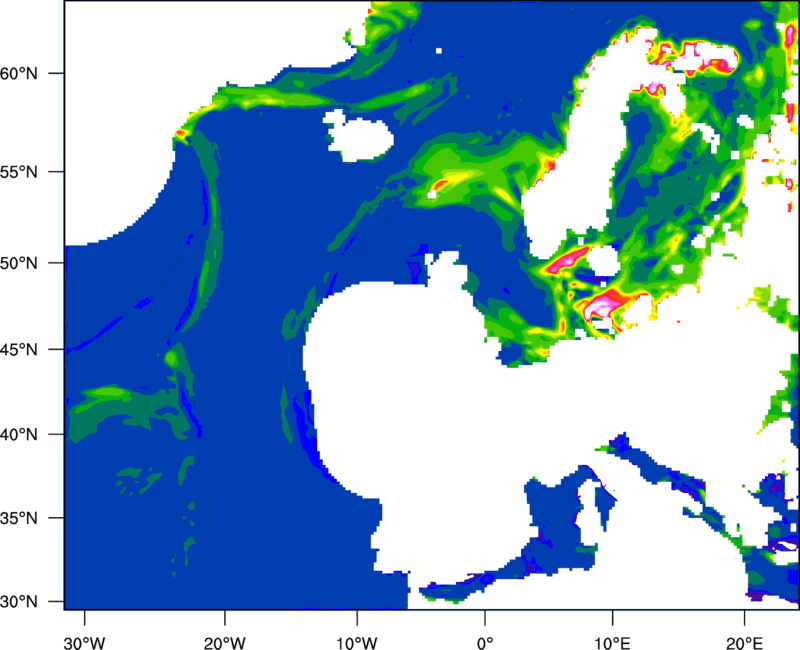Click the 45°N latitude label
The height and width of the screenshot is (650, 800).
[19, 349]
